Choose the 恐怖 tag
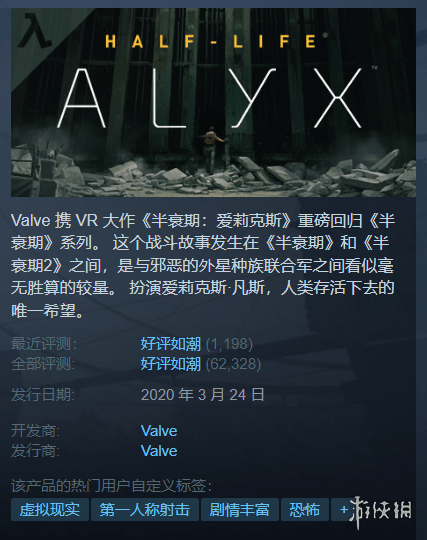Viewport: 427px width, 540px height. 304,510
